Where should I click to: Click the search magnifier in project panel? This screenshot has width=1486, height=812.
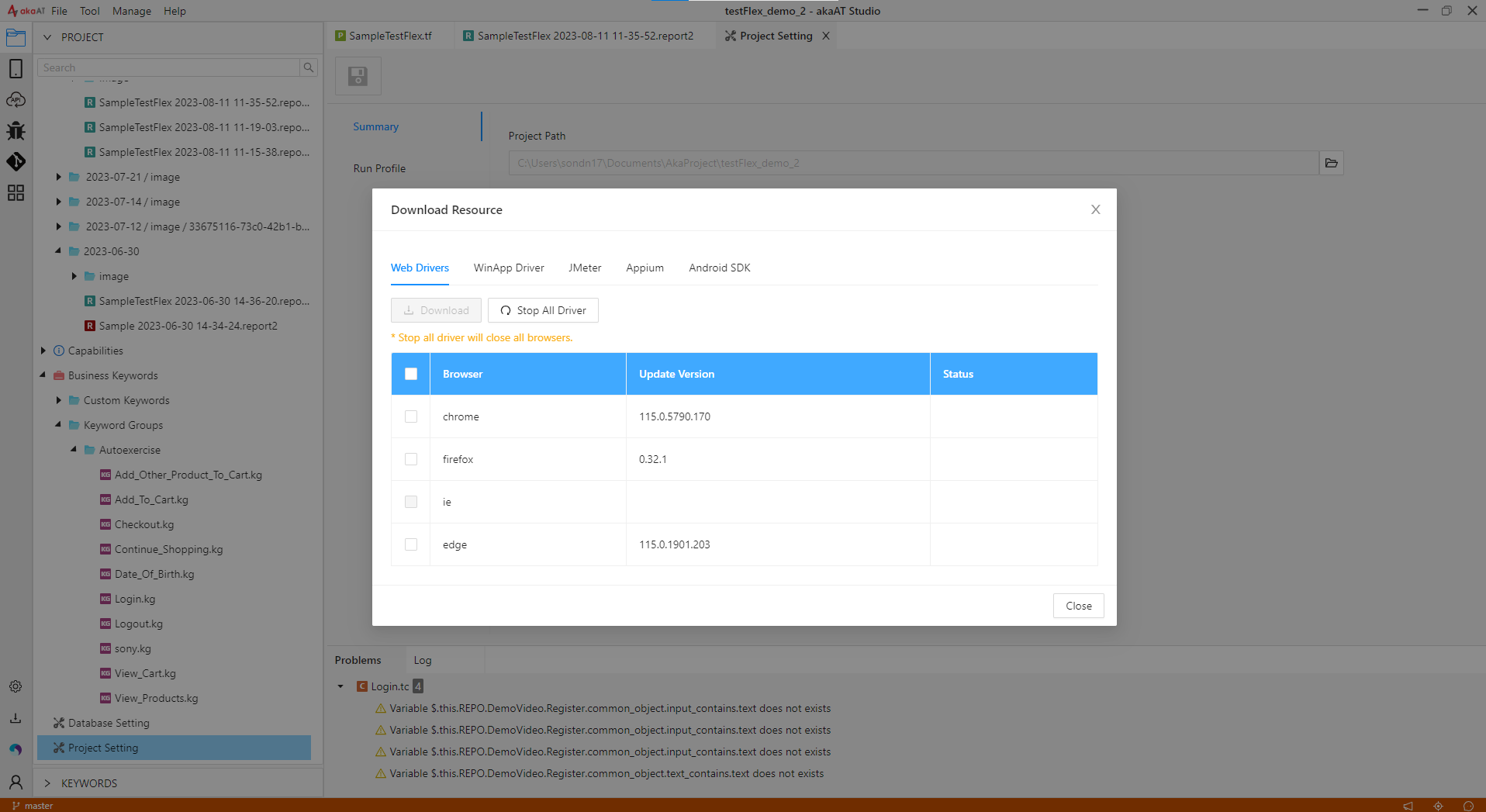coord(309,67)
